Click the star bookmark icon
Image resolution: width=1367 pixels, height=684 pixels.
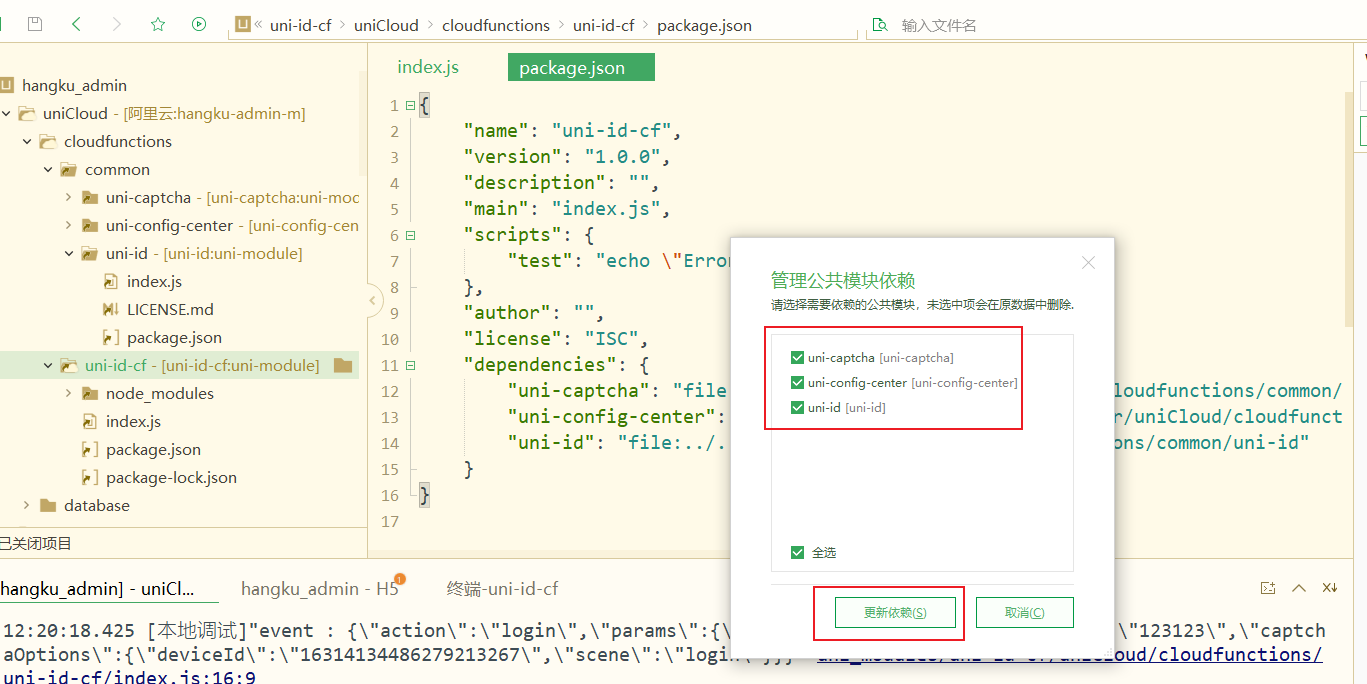(158, 24)
